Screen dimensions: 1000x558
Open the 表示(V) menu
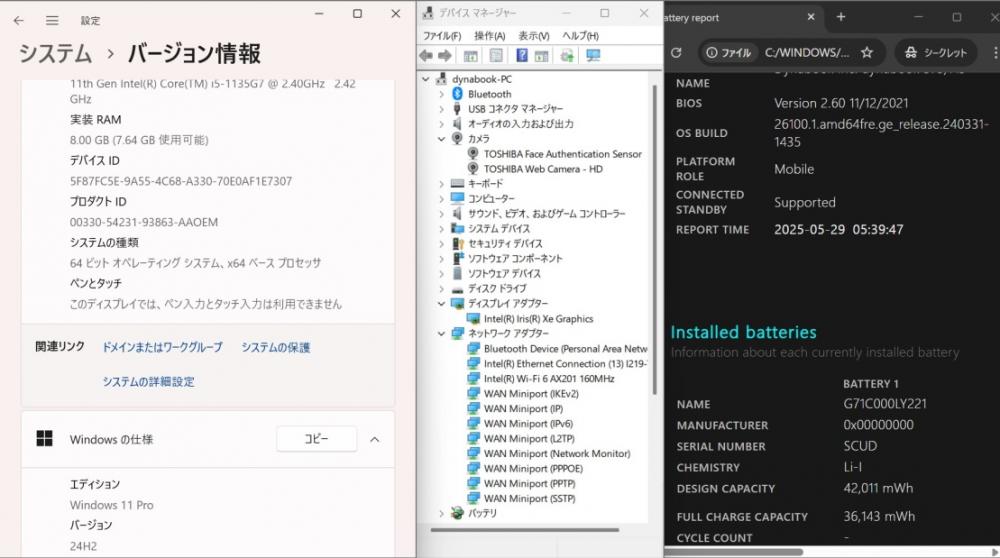coord(534,36)
